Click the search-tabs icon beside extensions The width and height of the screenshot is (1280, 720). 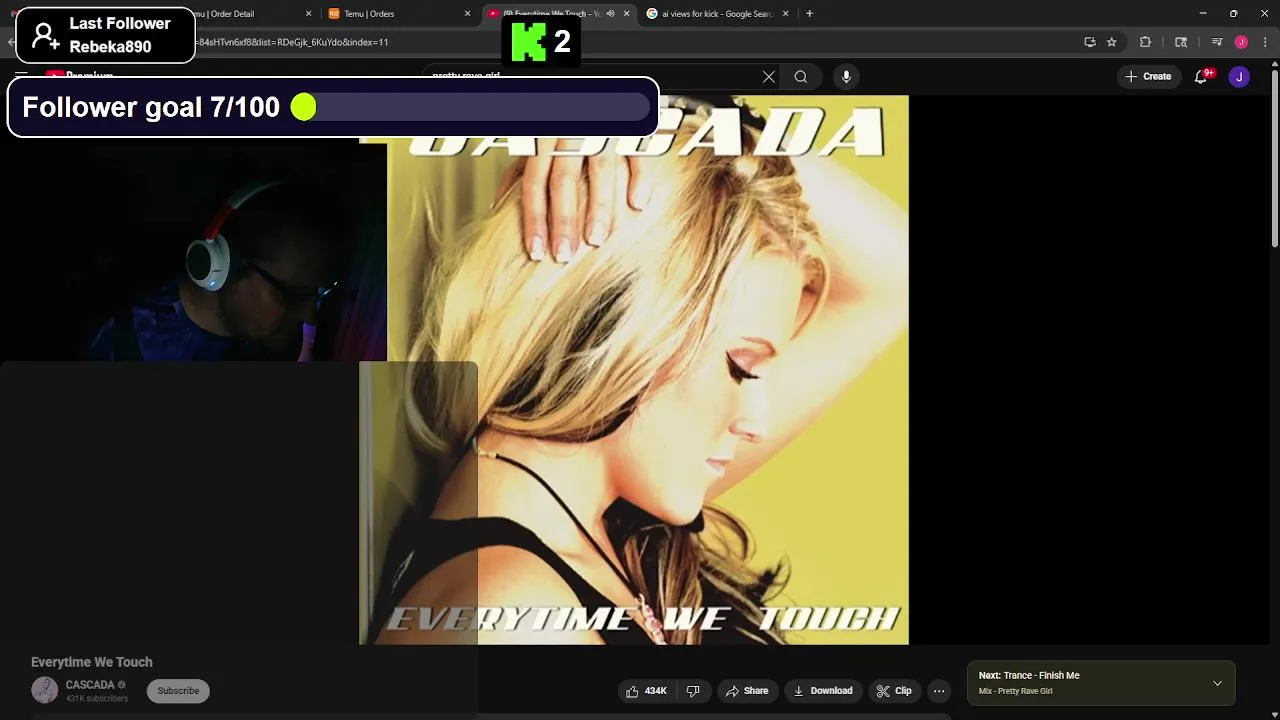click(x=1181, y=42)
